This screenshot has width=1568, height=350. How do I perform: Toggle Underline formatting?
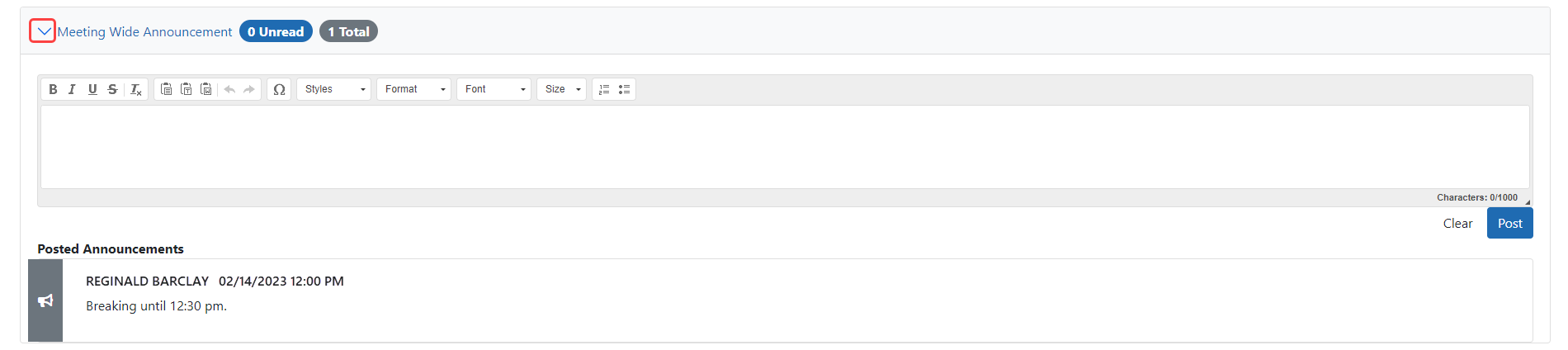92,89
